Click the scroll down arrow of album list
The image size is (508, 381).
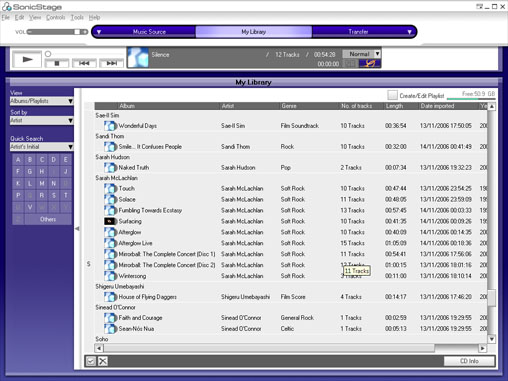point(492,339)
